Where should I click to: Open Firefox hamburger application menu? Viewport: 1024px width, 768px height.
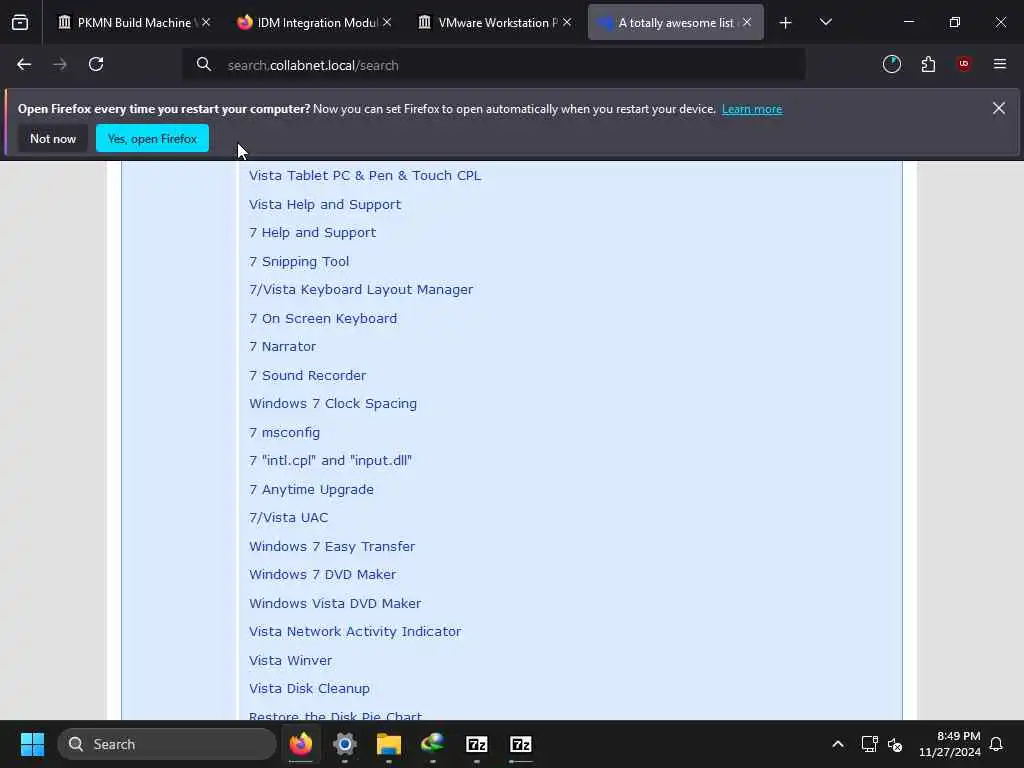1000,64
